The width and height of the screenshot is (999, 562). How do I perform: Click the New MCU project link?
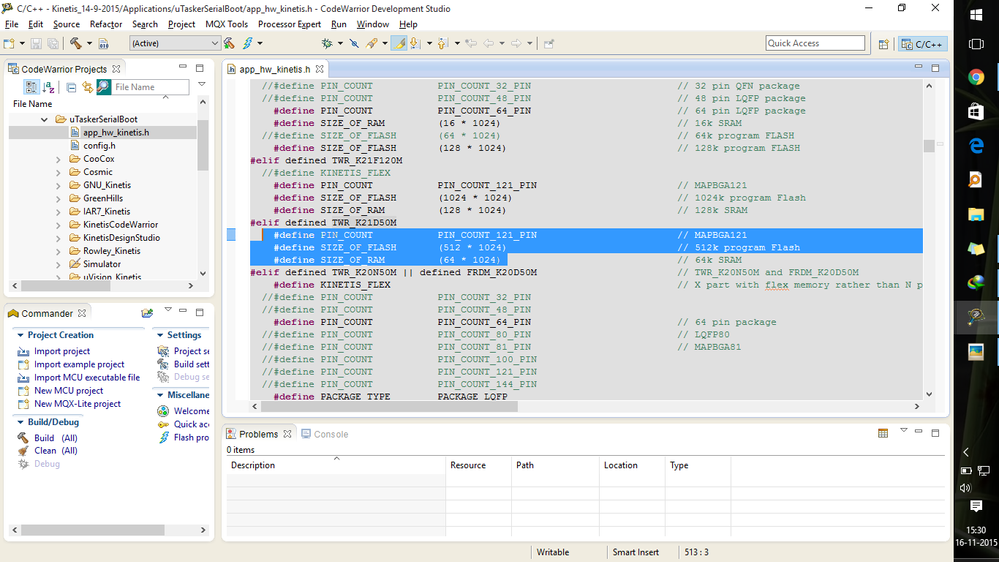pyautogui.click(x=68, y=391)
